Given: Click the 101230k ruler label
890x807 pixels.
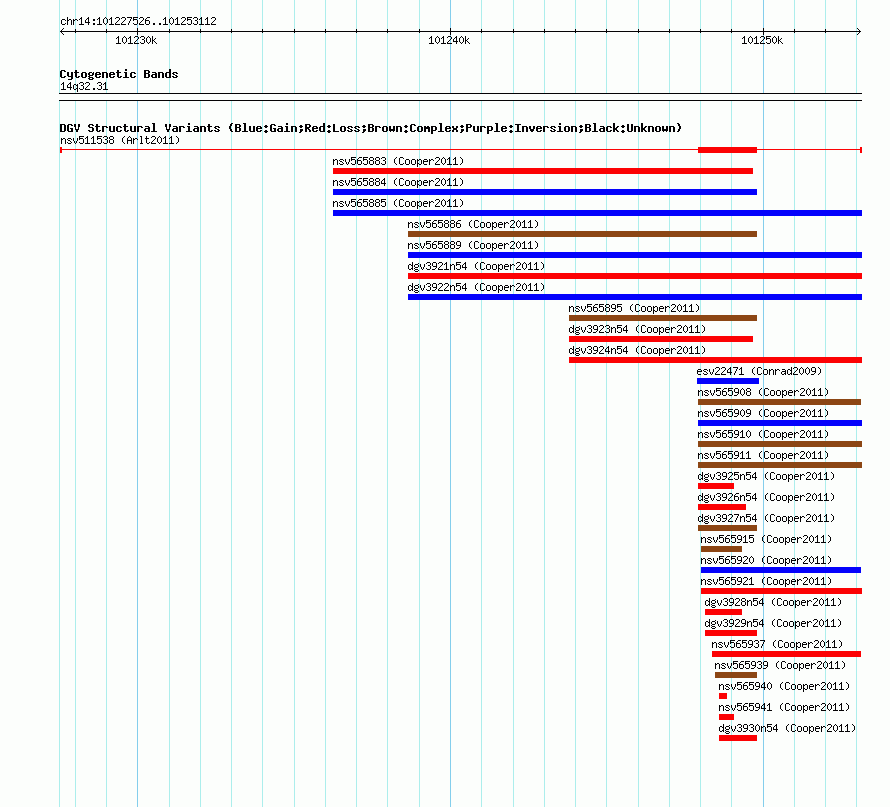Looking at the screenshot, I should pyautogui.click(x=136, y=40).
